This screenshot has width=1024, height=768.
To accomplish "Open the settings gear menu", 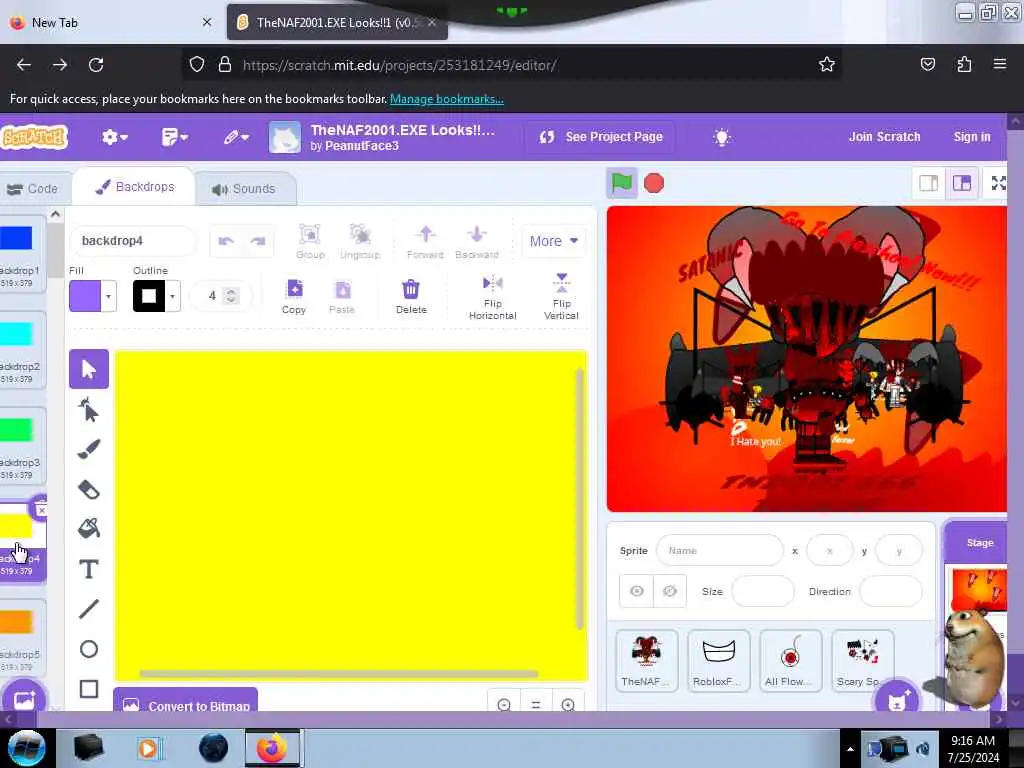I will pyautogui.click(x=114, y=137).
